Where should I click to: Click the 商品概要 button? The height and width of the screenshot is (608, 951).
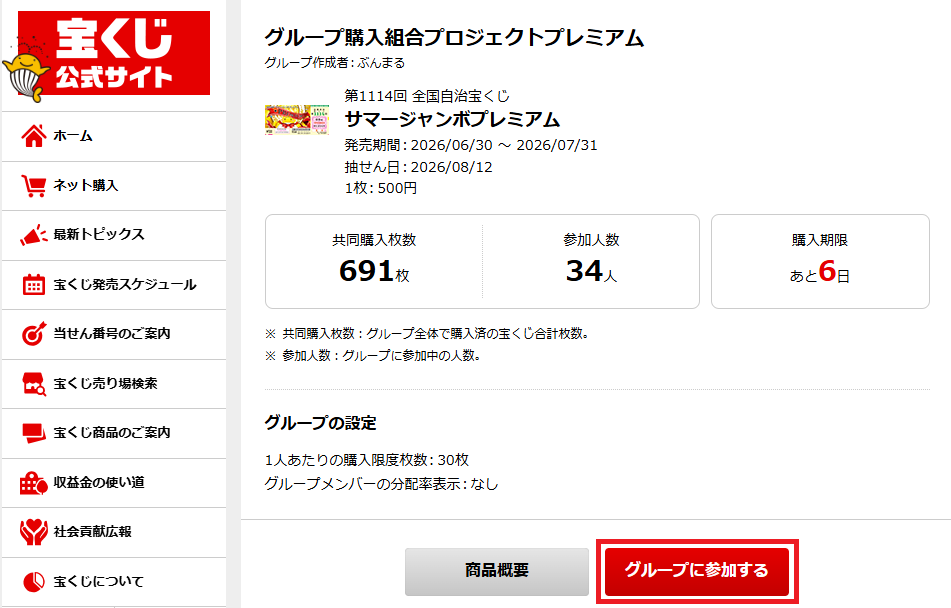tap(497, 572)
